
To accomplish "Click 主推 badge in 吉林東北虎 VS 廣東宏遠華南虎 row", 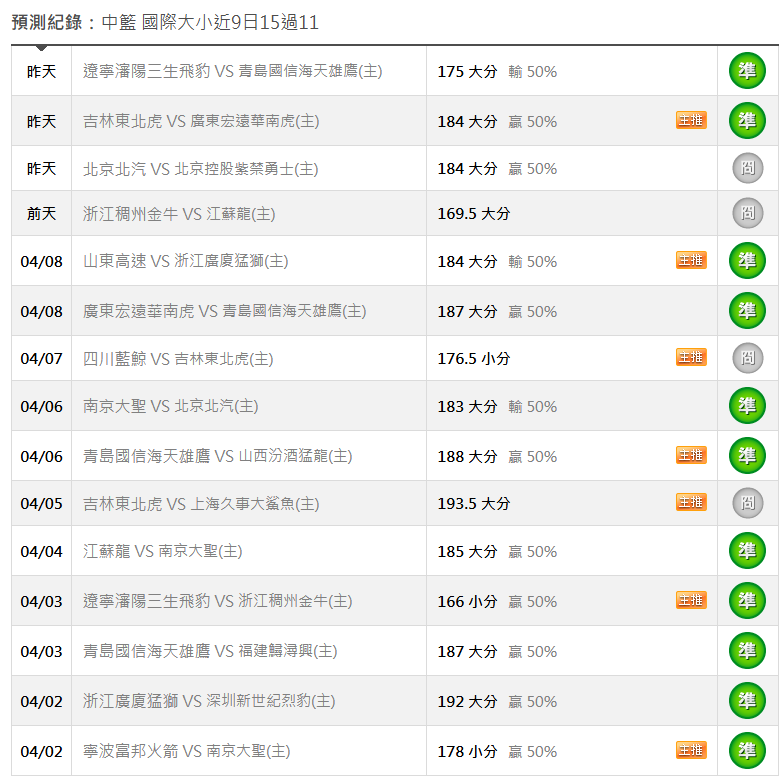I will [x=691, y=120].
